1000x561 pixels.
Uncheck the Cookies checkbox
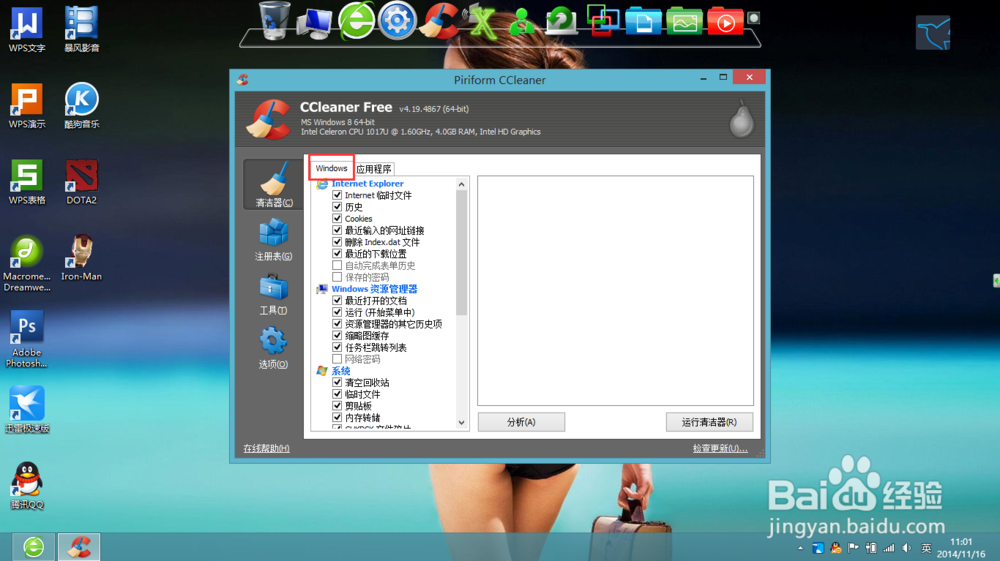[337, 218]
